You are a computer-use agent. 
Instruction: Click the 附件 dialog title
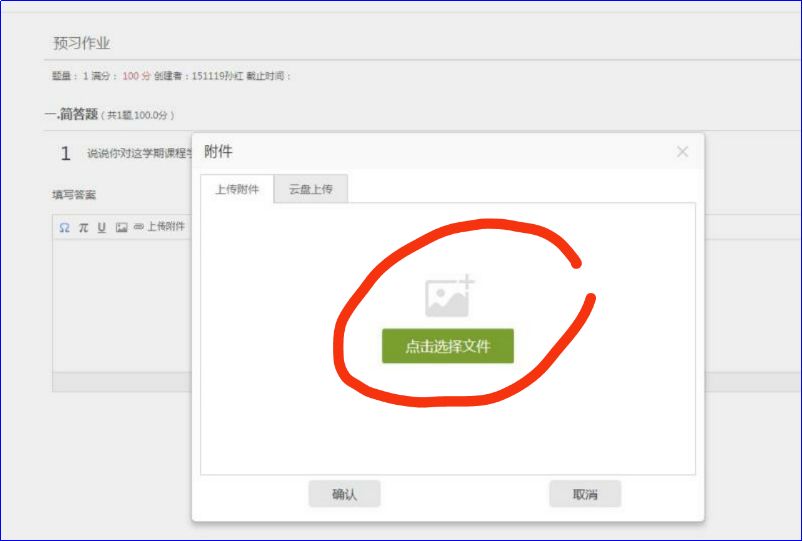218,152
